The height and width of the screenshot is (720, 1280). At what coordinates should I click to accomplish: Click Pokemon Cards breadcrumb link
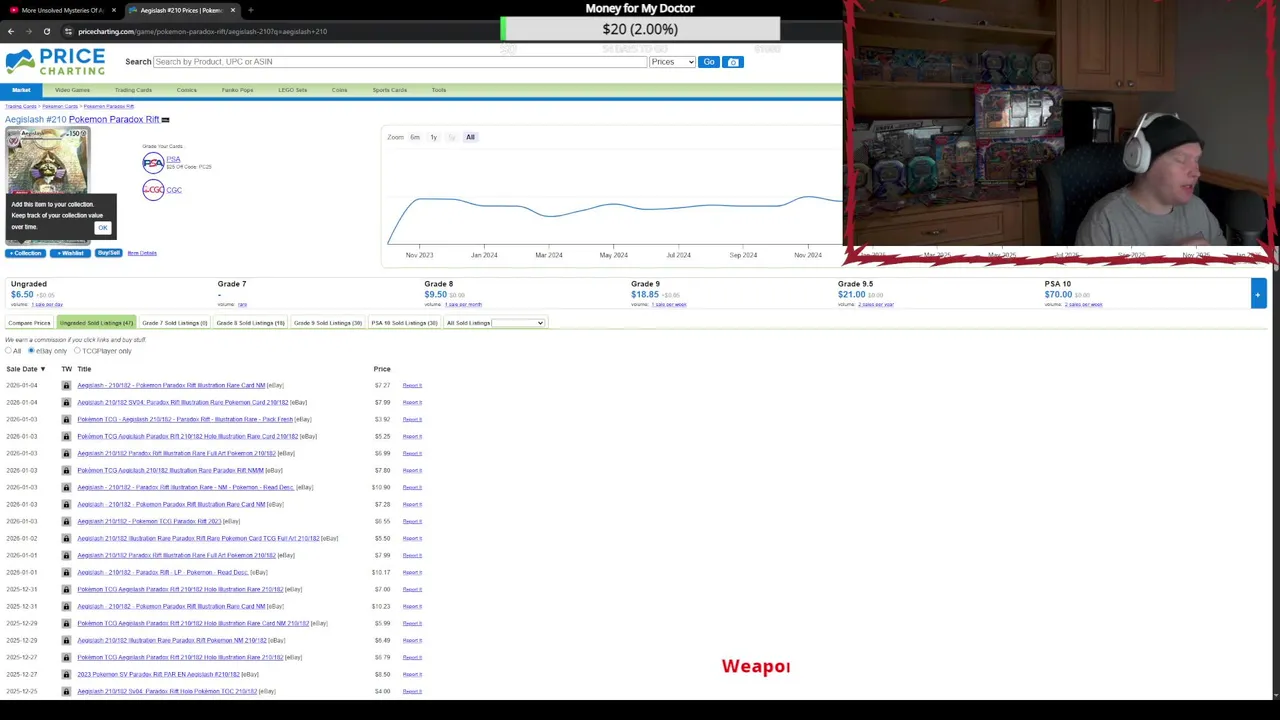[60, 106]
